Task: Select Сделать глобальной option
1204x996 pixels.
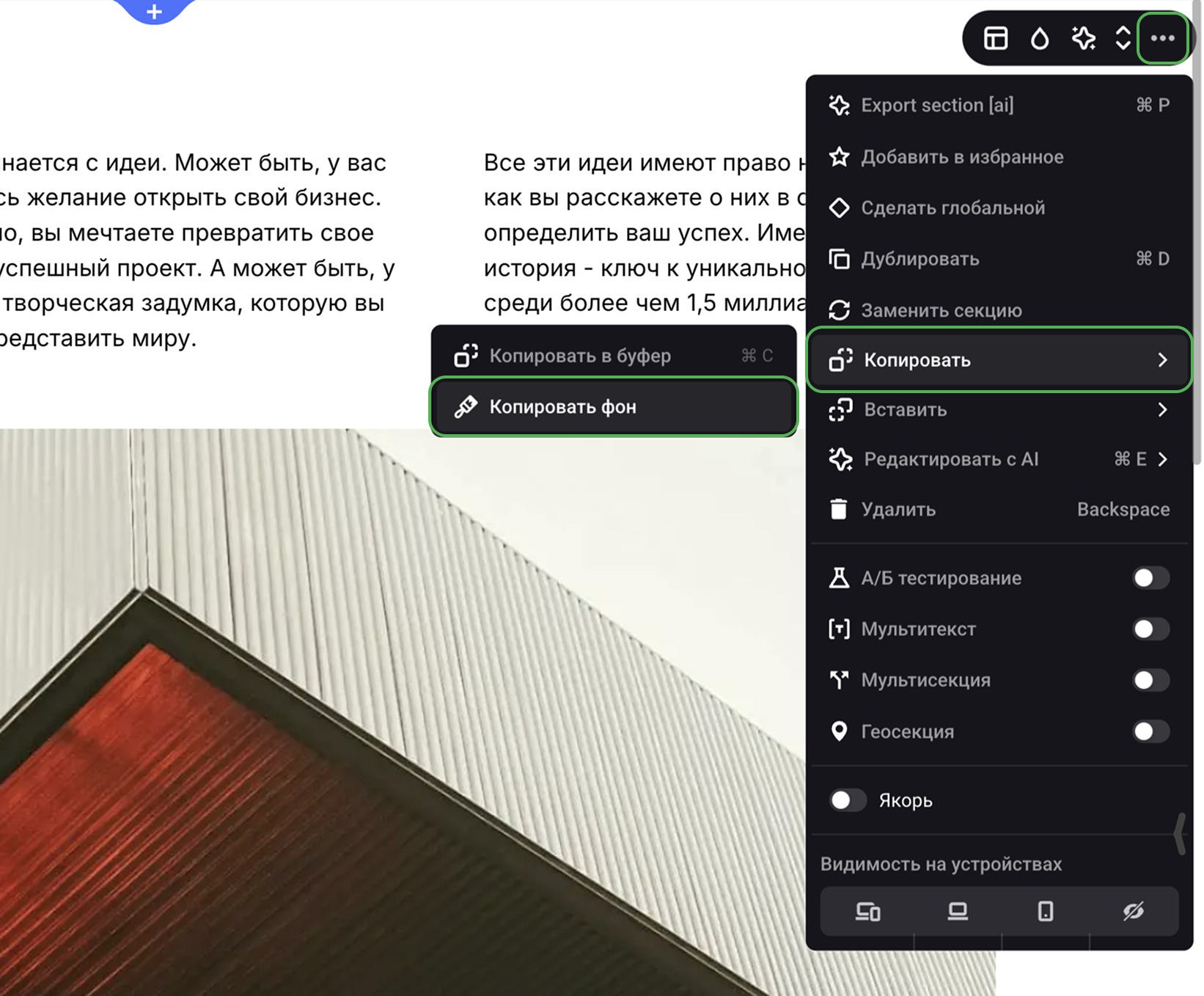Action: point(999,208)
